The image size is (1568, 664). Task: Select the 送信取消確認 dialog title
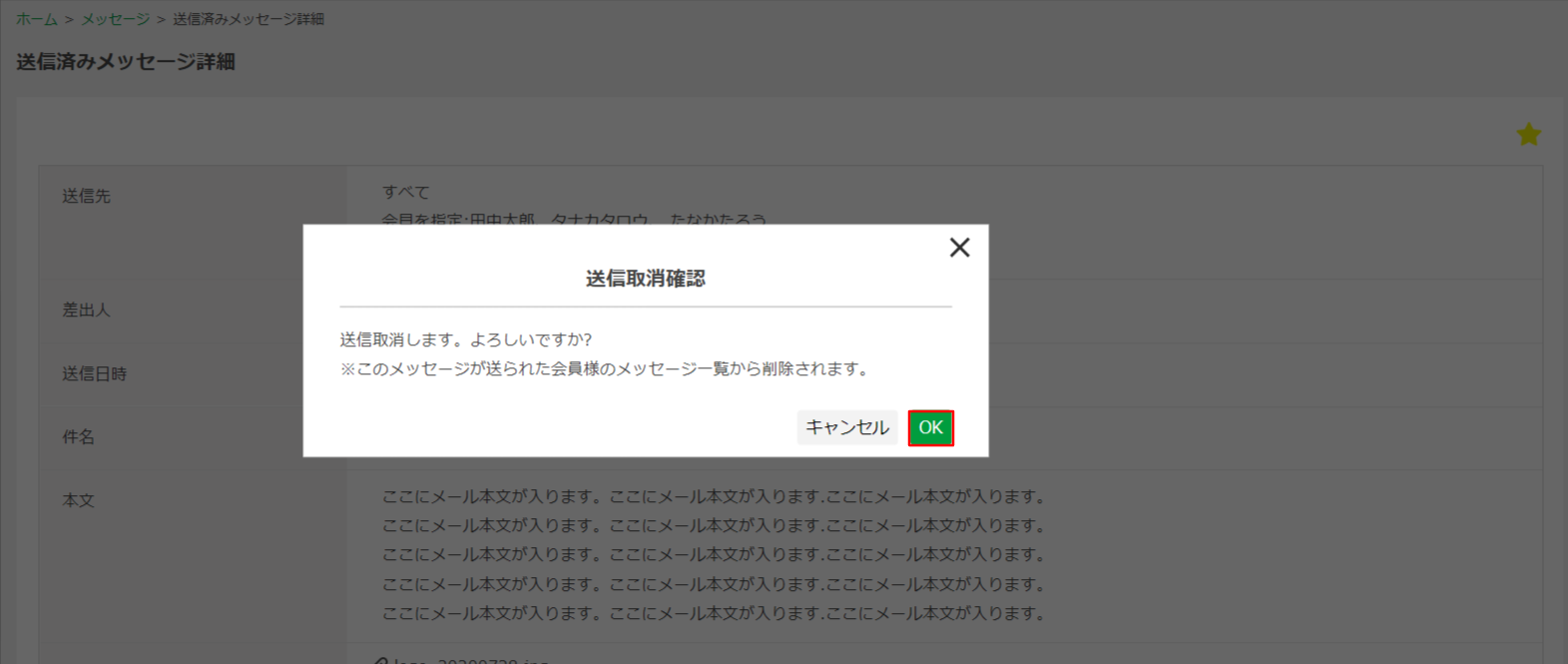(646, 279)
